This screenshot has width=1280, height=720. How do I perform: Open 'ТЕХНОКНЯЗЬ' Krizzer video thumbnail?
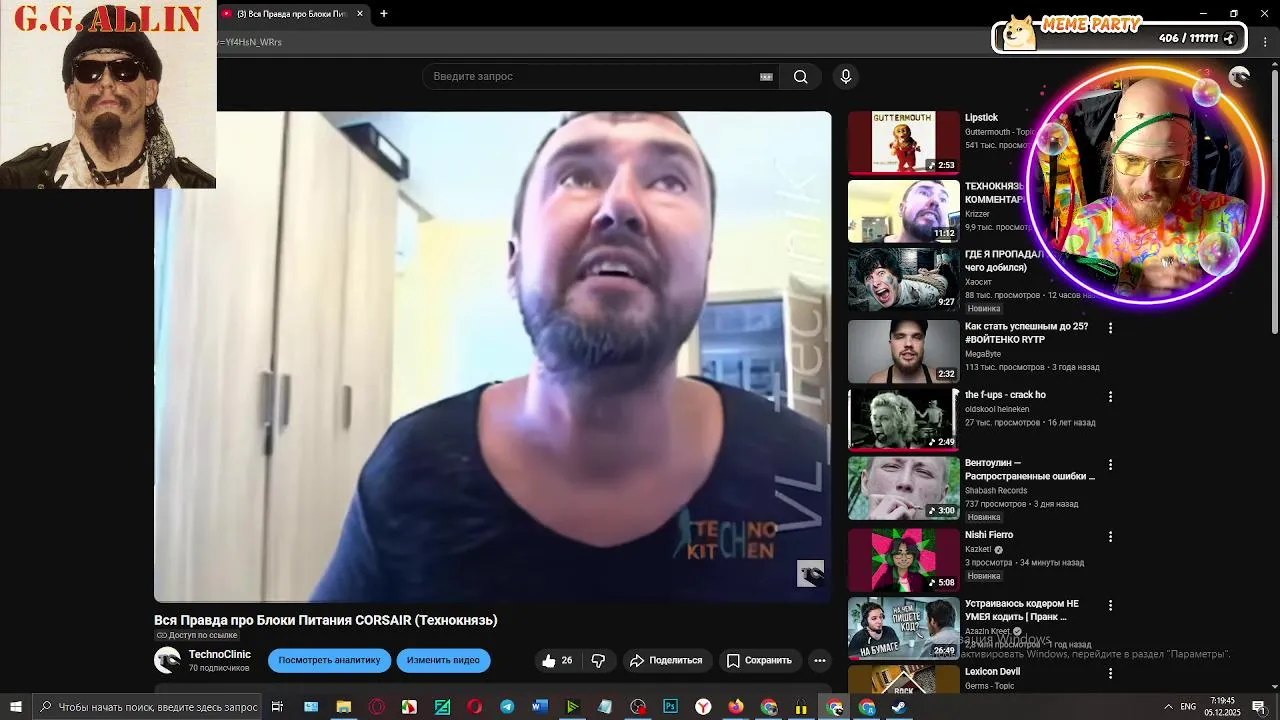[x=903, y=211]
